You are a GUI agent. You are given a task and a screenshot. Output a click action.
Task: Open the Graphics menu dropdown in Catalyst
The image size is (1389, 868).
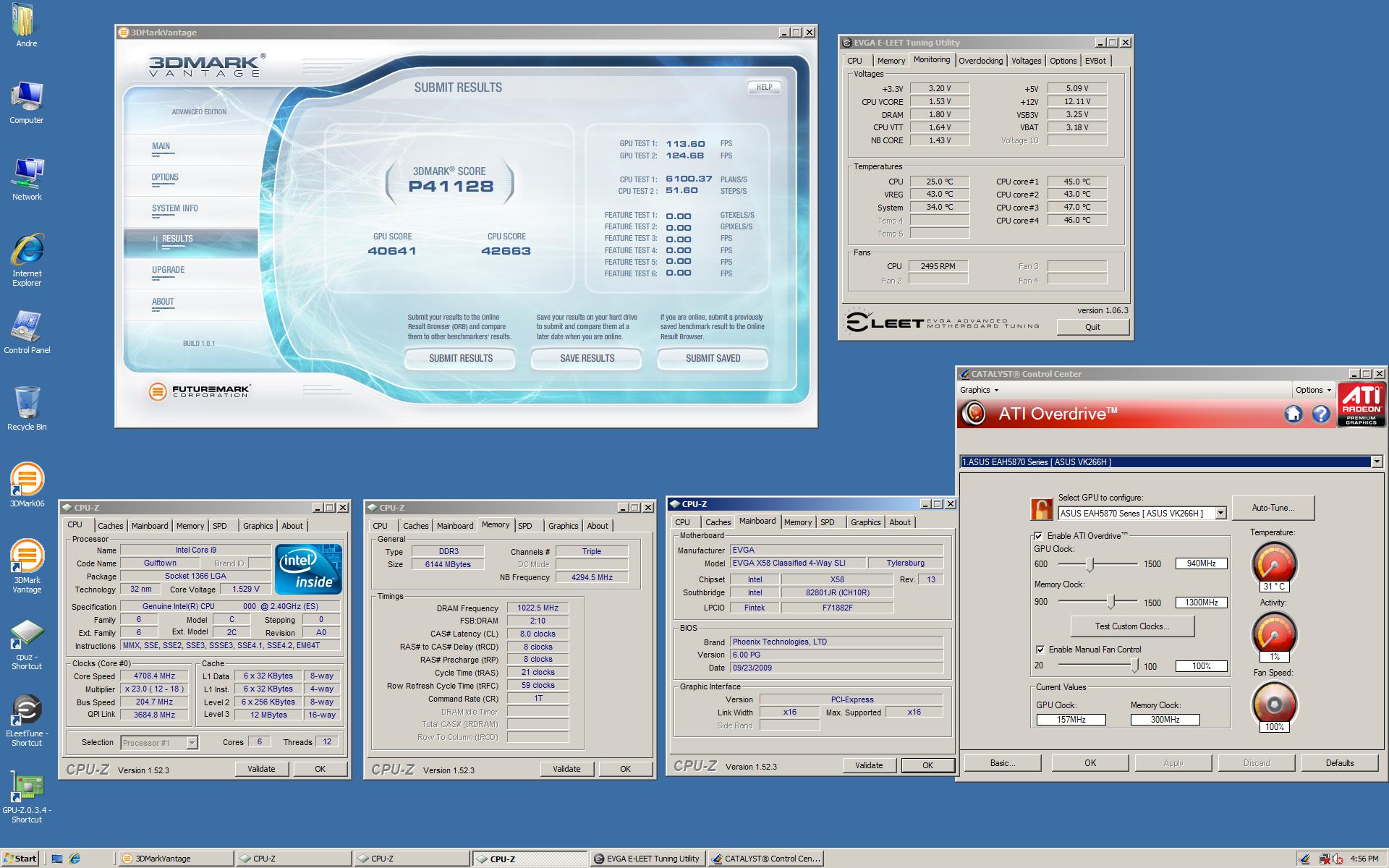click(x=979, y=390)
